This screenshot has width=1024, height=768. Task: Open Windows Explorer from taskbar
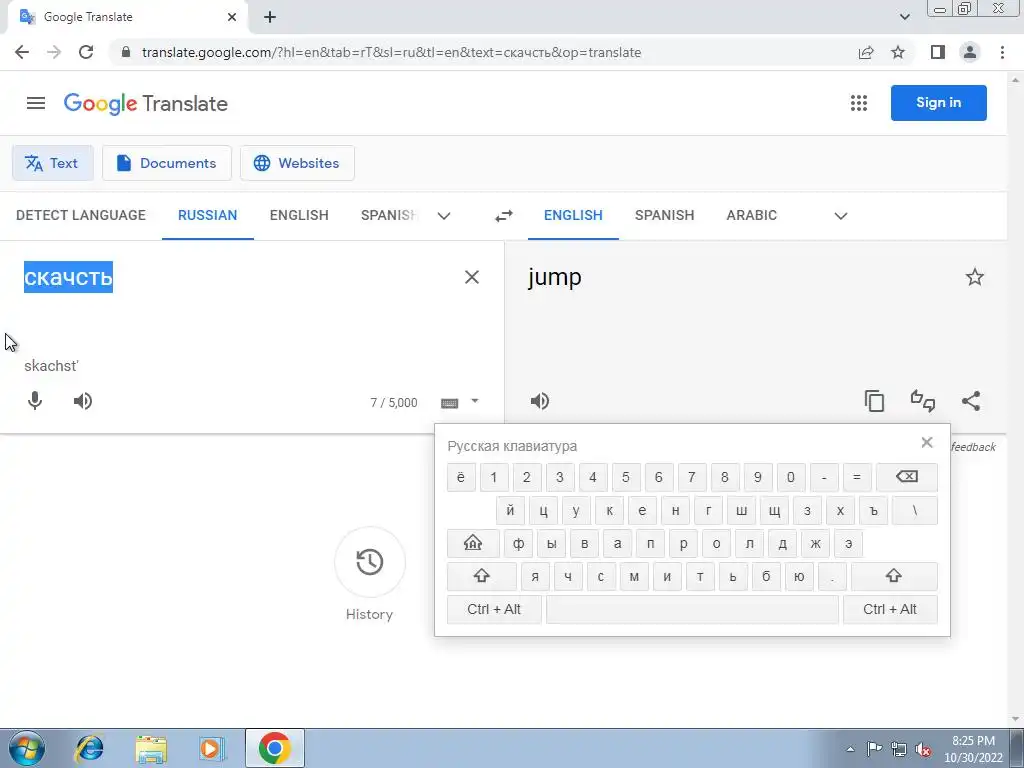pyautogui.click(x=151, y=748)
